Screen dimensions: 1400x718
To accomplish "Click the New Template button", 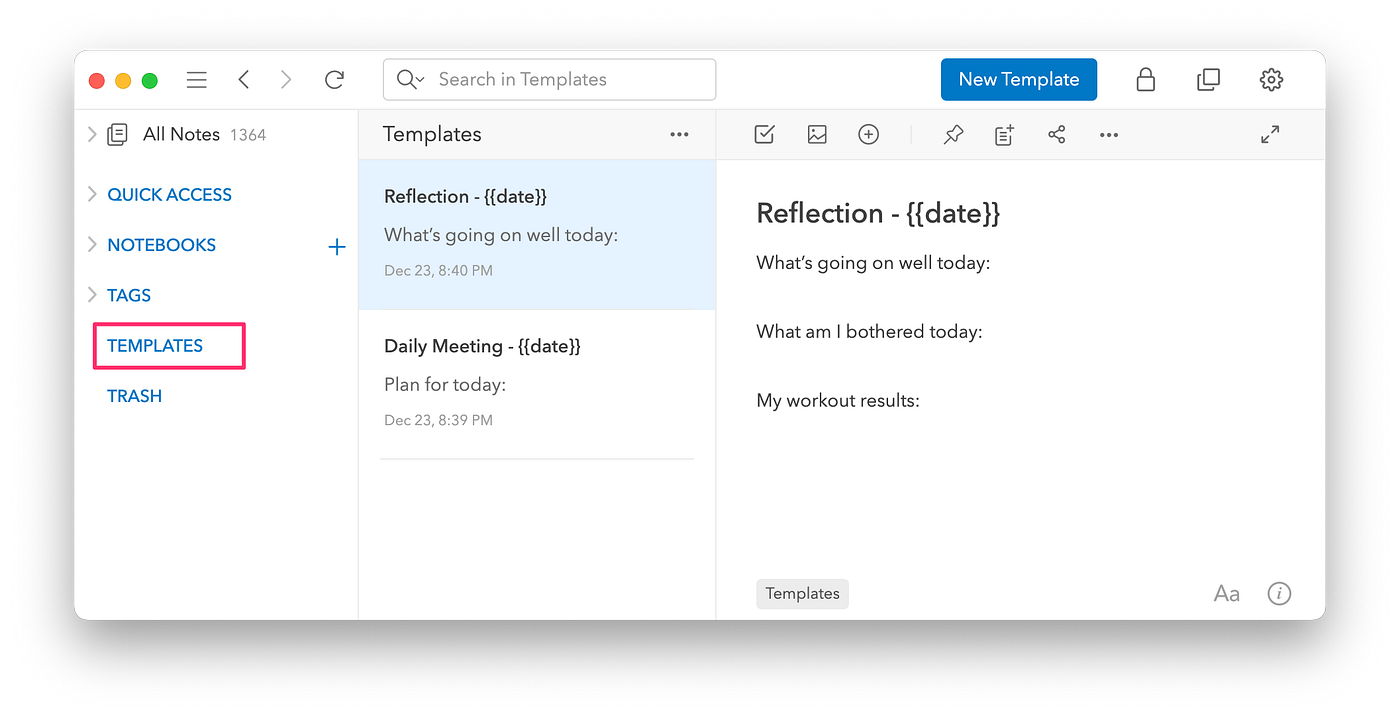I will (1018, 80).
